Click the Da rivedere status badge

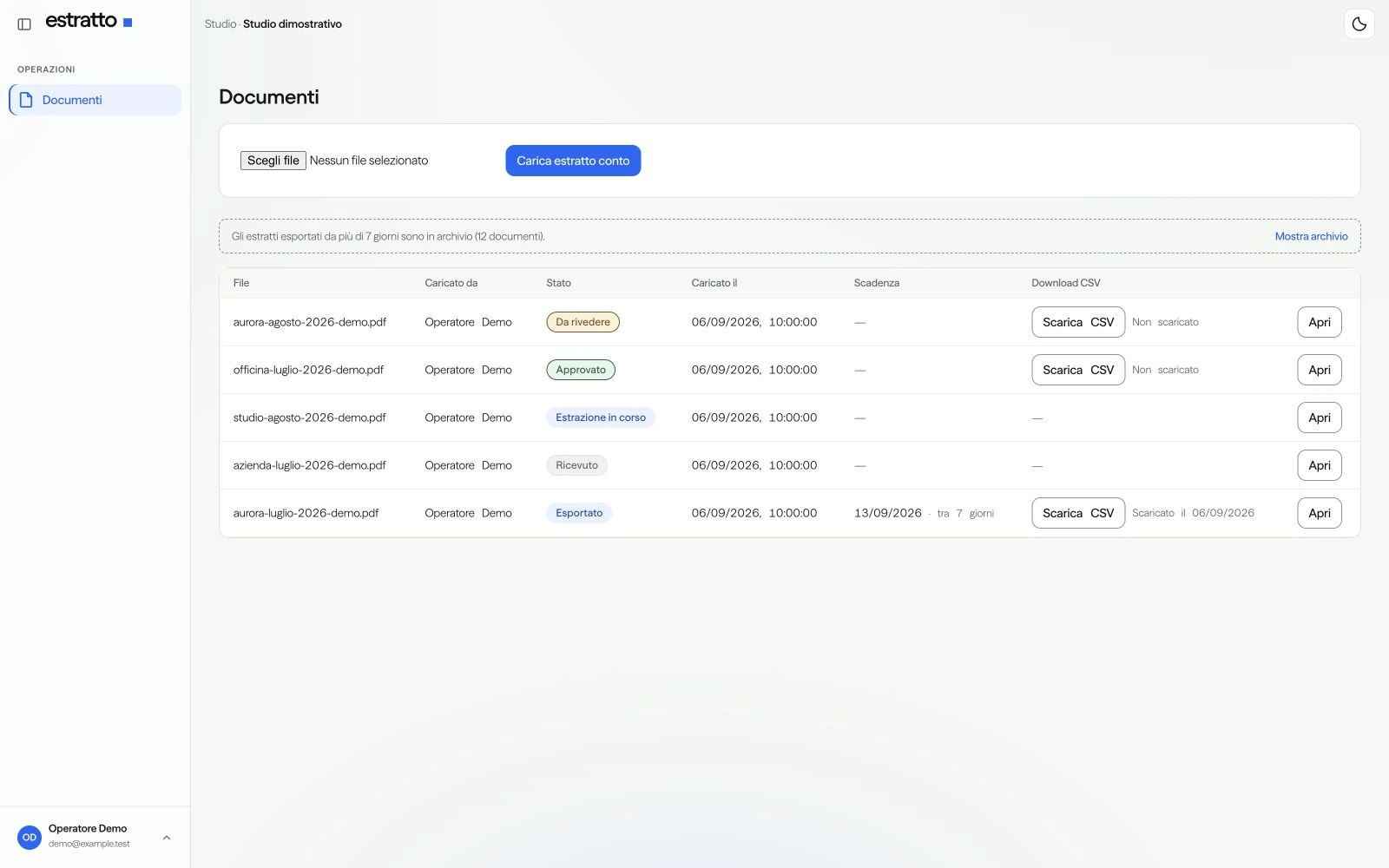(583, 322)
